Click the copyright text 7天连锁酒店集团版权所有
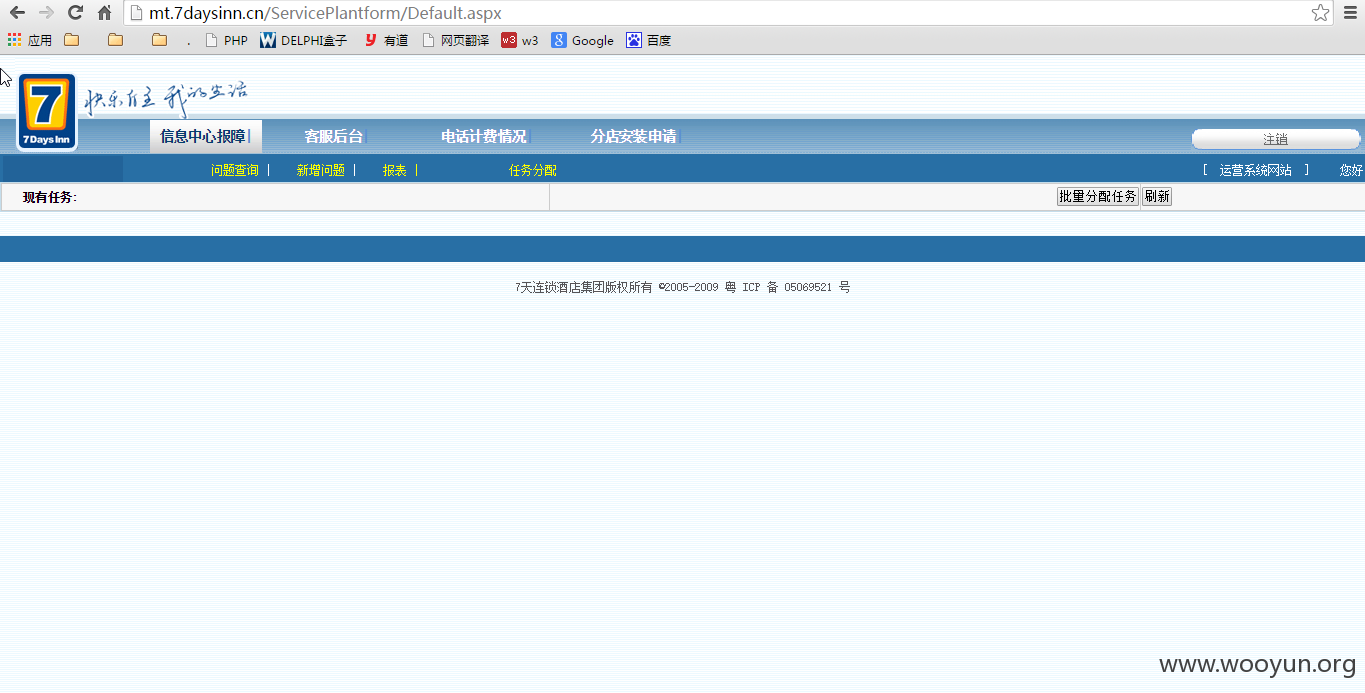1365x693 pixels. [585, 287]
